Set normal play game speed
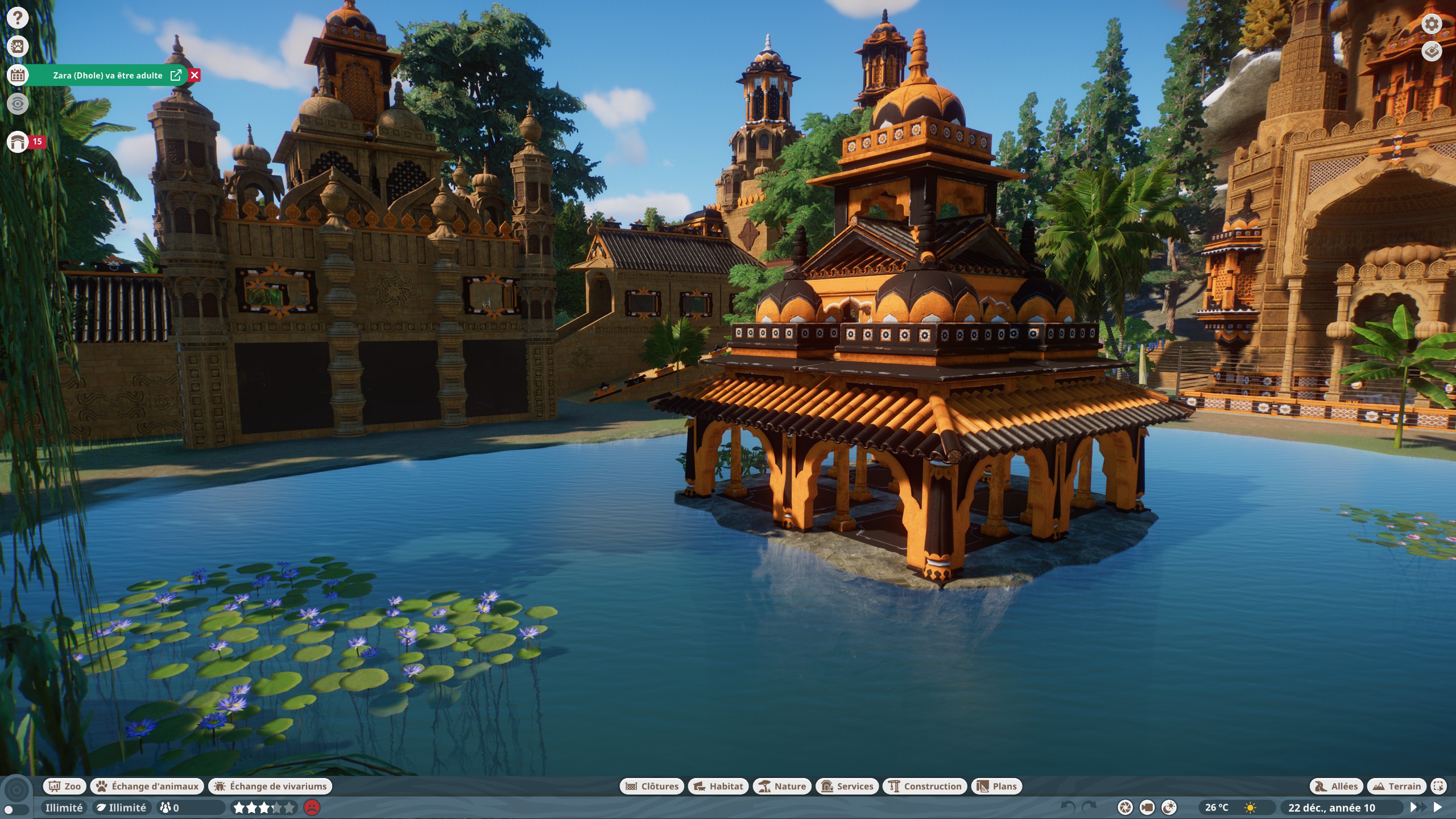The image size is (1456, 819). 1438,807
